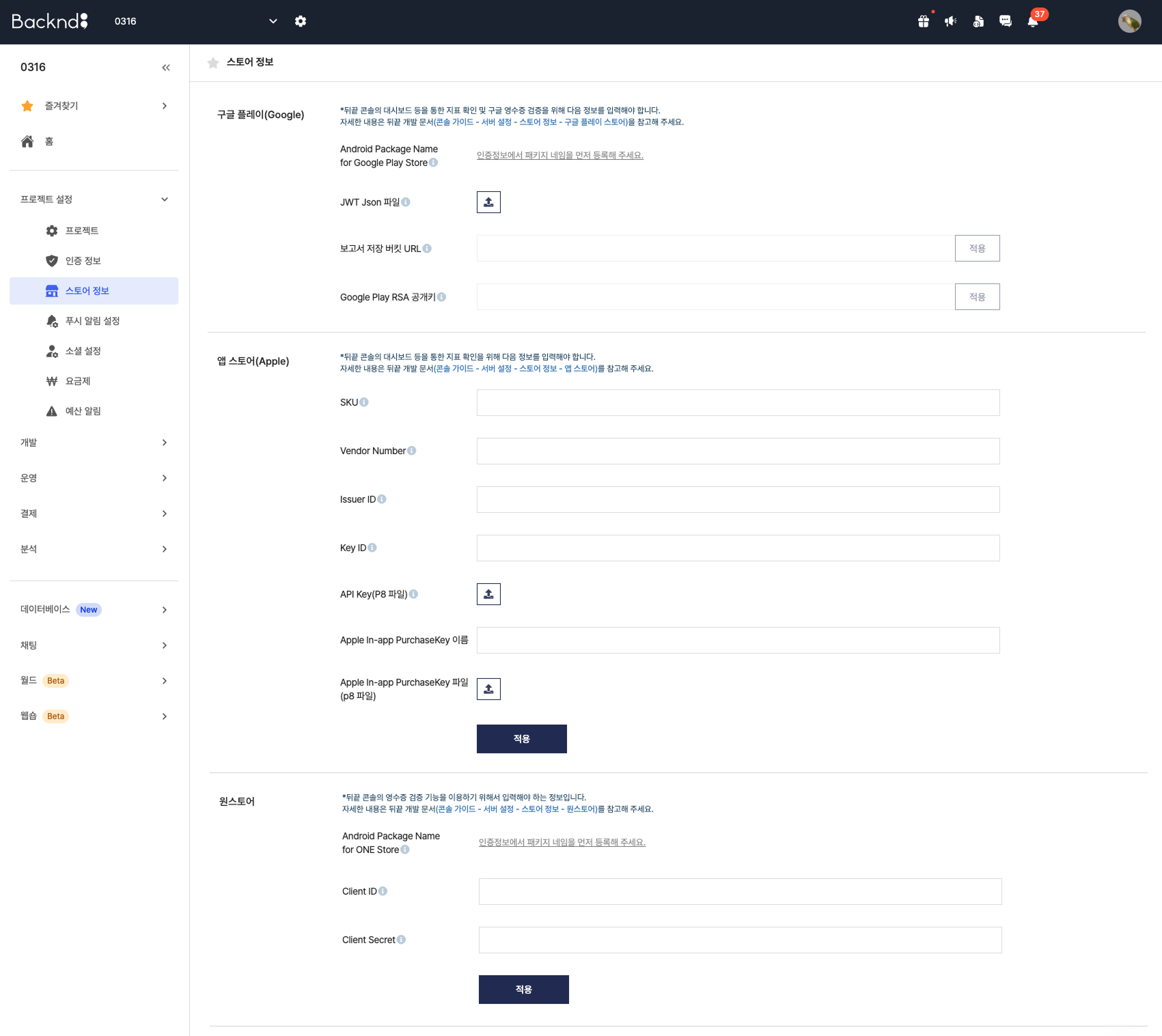Upload API Key P8 file icon

[x=488, y=594]
